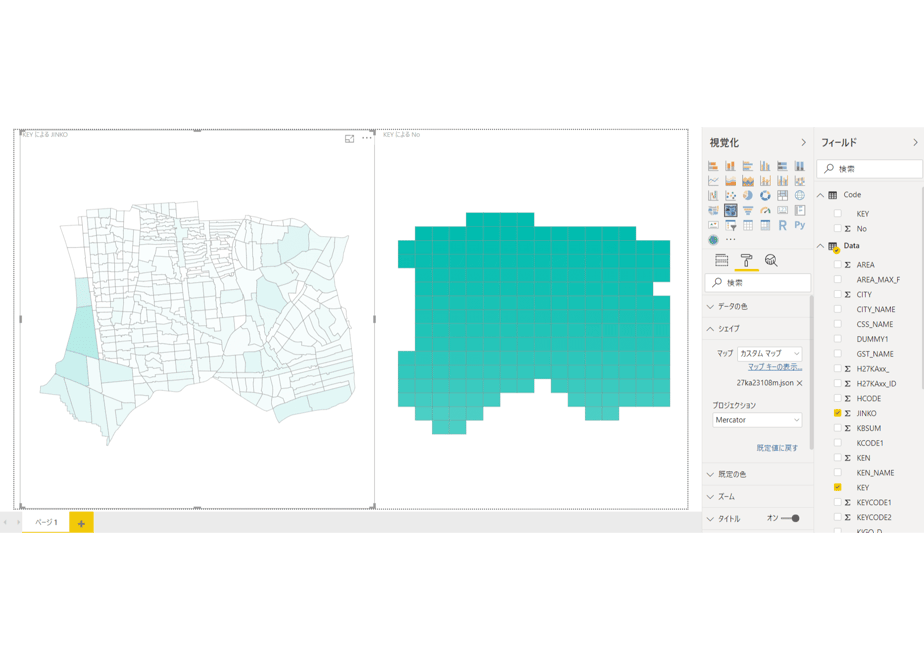Open the Analytics magnifier pane icon

click(x=771, y=260)
